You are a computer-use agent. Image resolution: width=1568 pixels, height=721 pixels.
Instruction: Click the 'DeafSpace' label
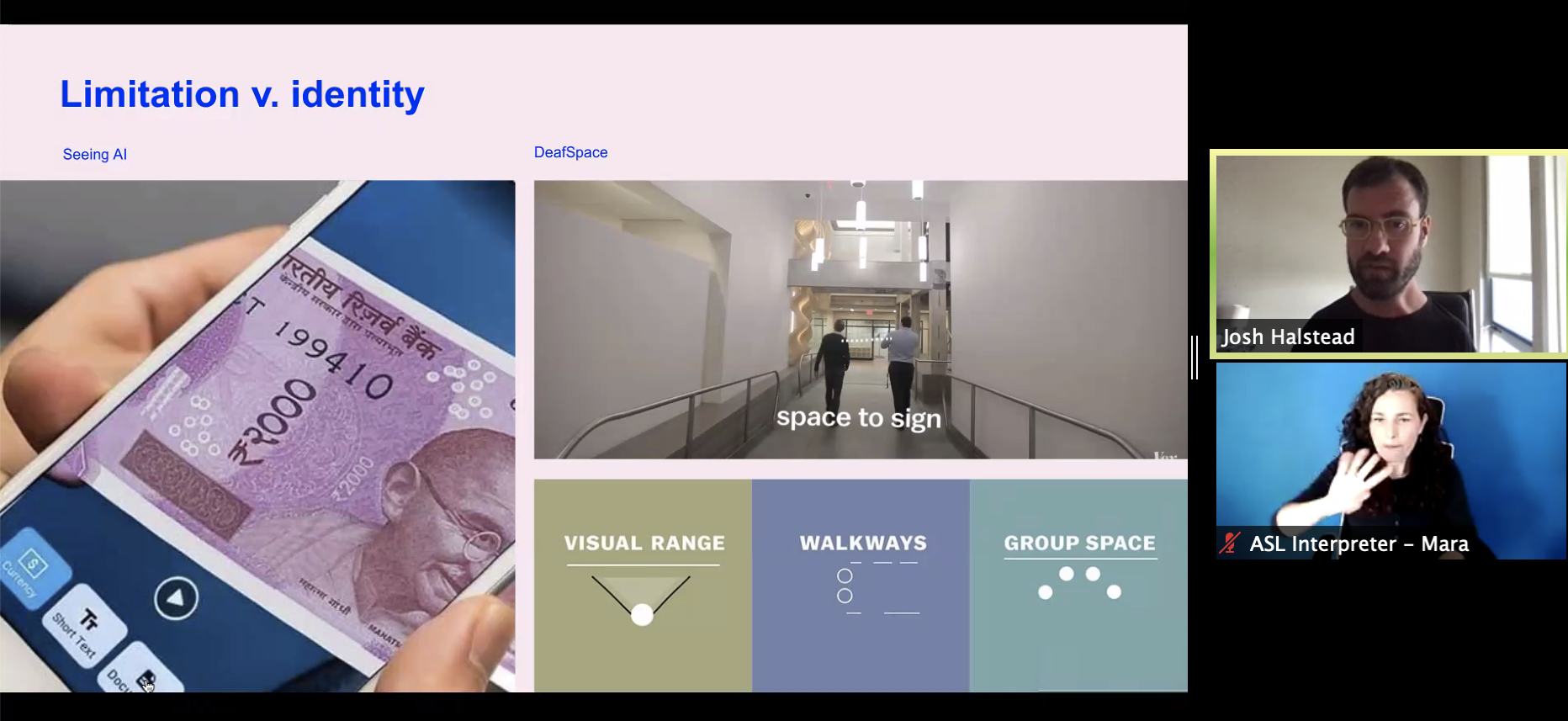tap(571, 152)
